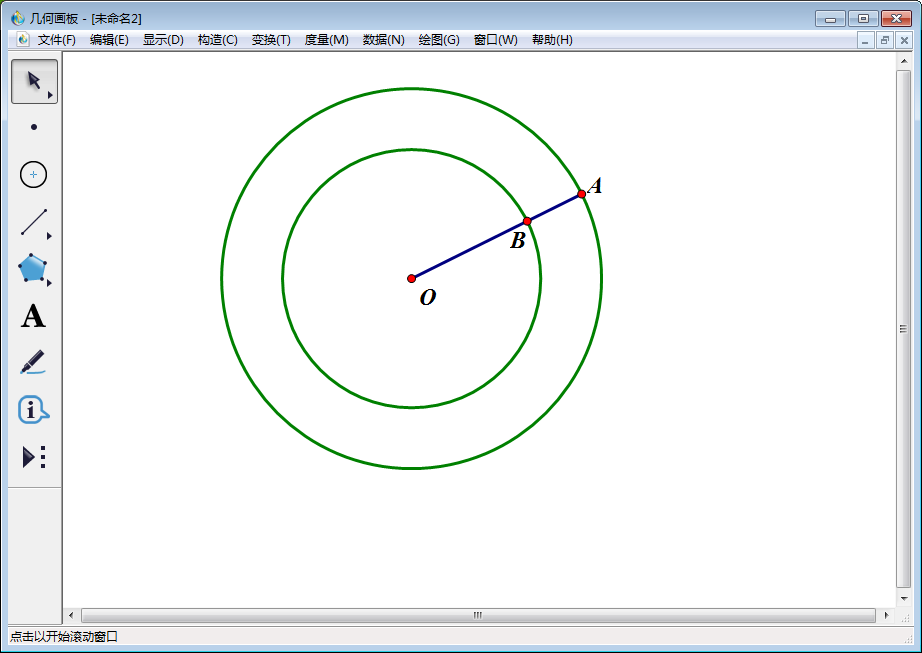922x653 pixels.
Task: Select the Point tool
Action: point(34,127)
